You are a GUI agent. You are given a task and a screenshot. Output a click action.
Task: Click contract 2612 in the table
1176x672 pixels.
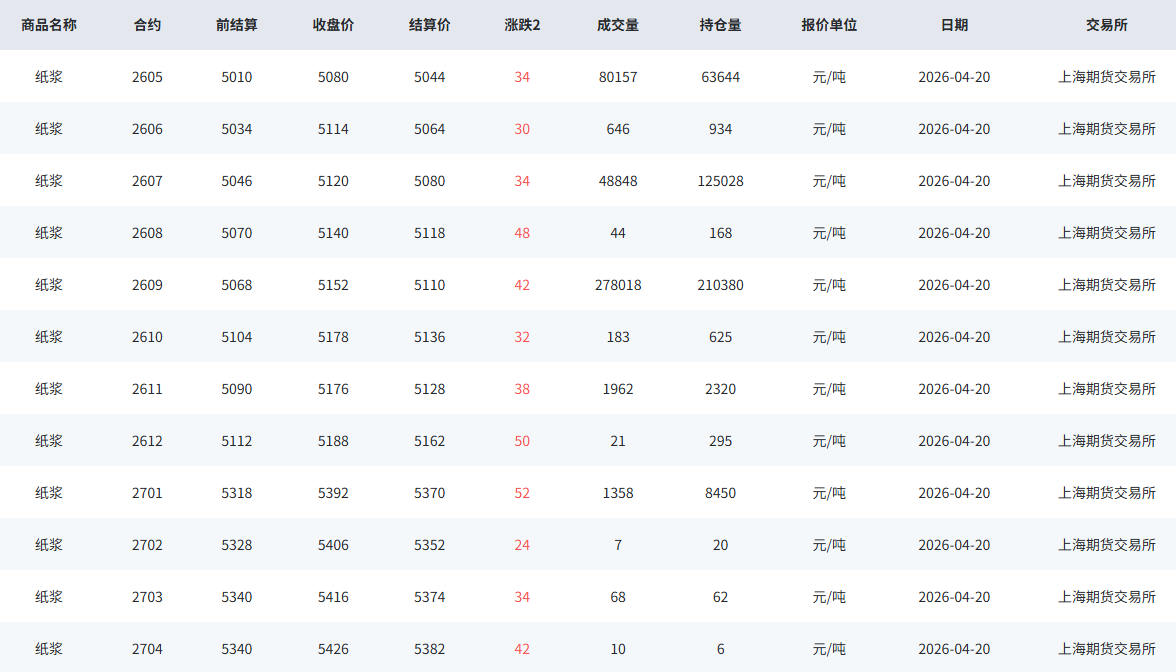click(147, 441)
